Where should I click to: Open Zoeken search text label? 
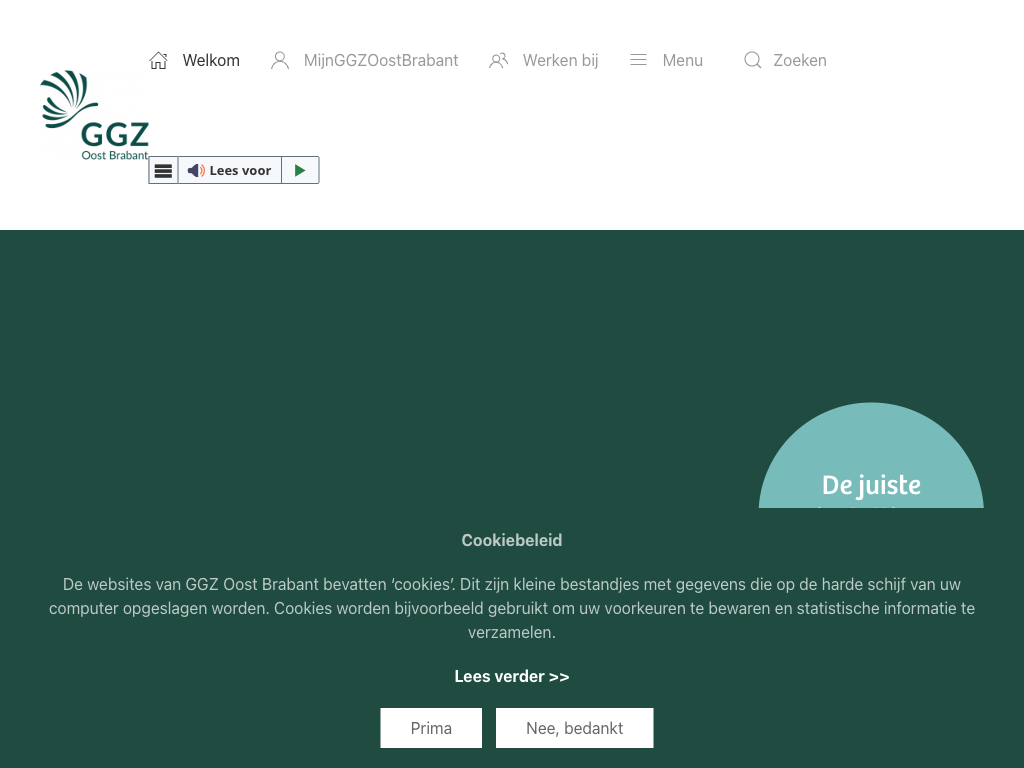799,61
